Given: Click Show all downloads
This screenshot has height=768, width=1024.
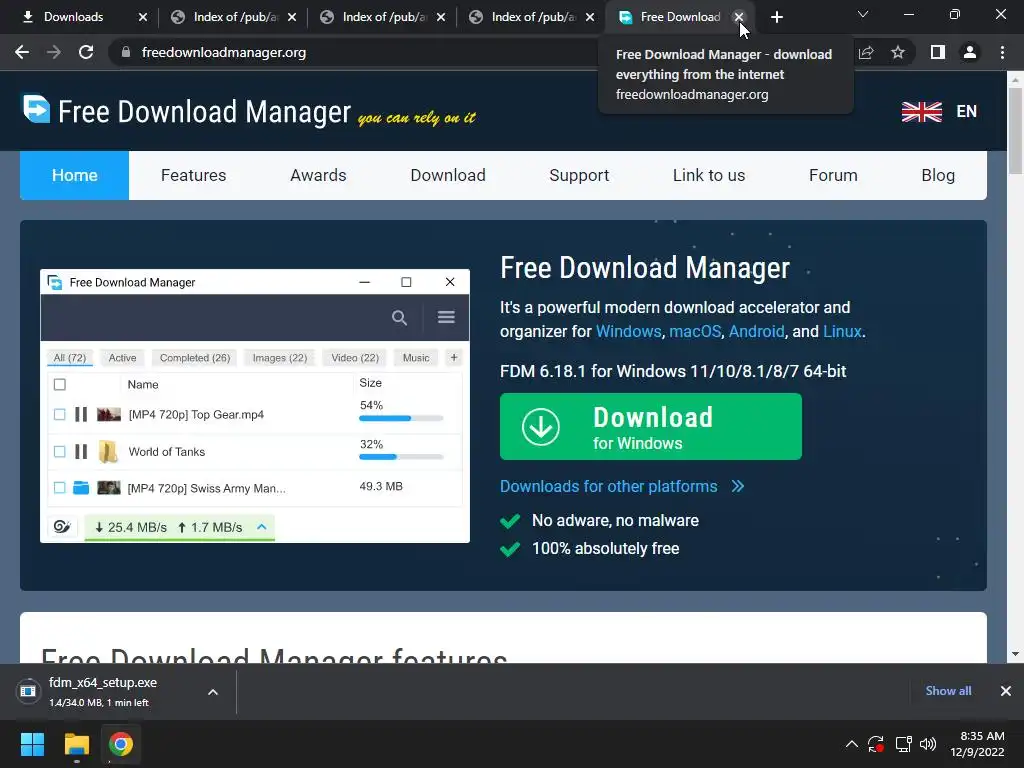Looking at the screenshot, I should click(x=948, y=691).
